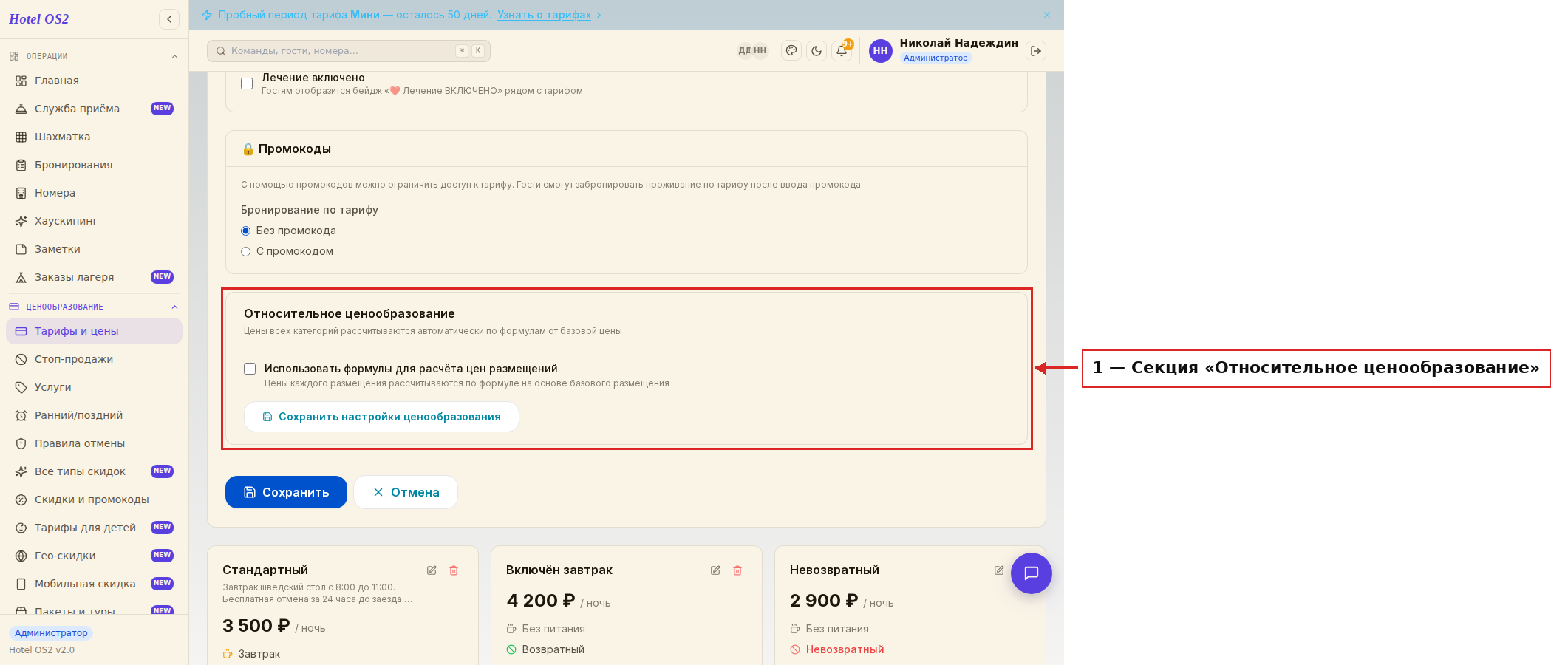Select Тарифы и цены item

pos(94,331)
